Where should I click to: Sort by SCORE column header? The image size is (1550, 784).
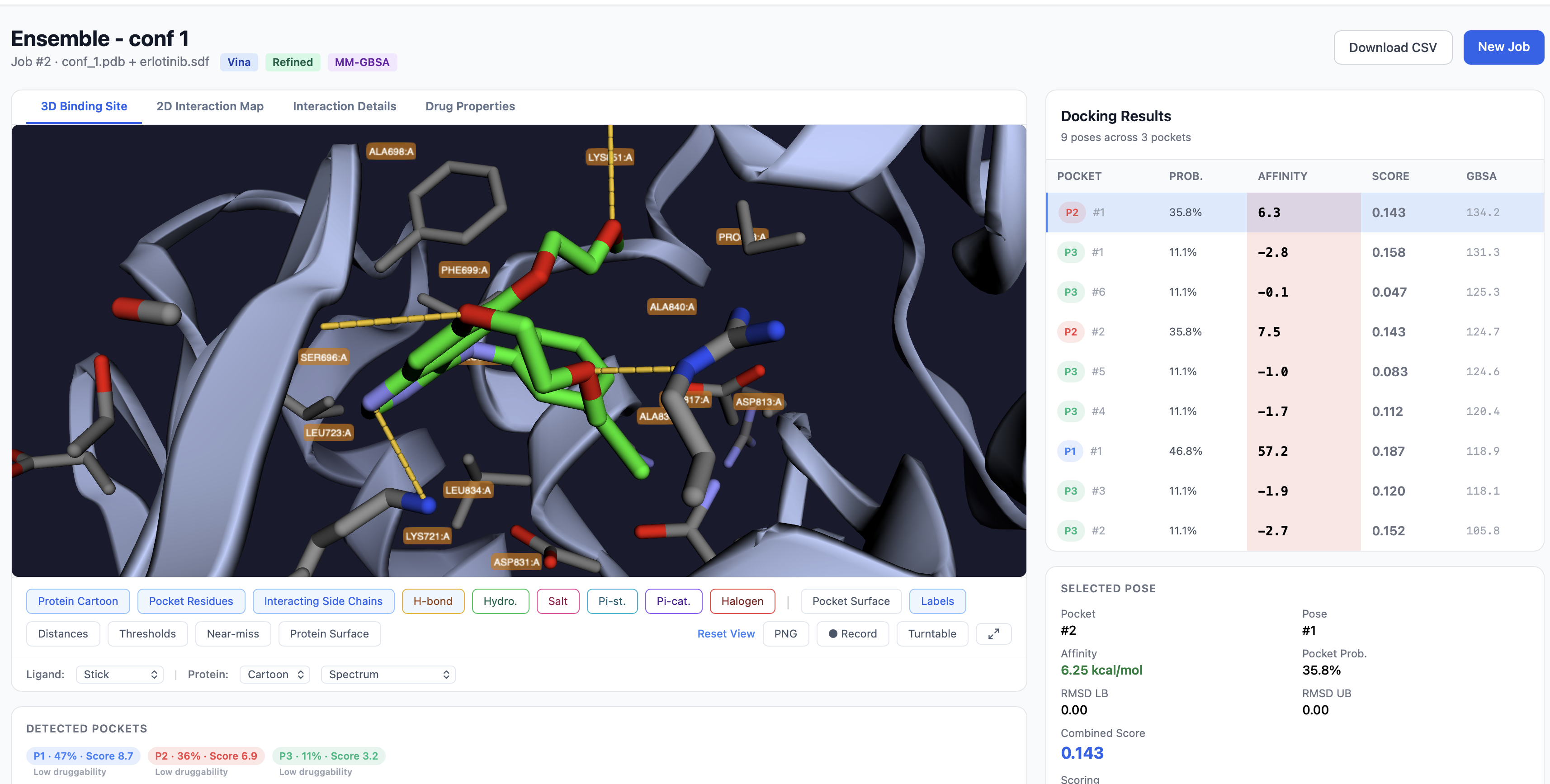pyautogui.click(x=1390, y=176)
